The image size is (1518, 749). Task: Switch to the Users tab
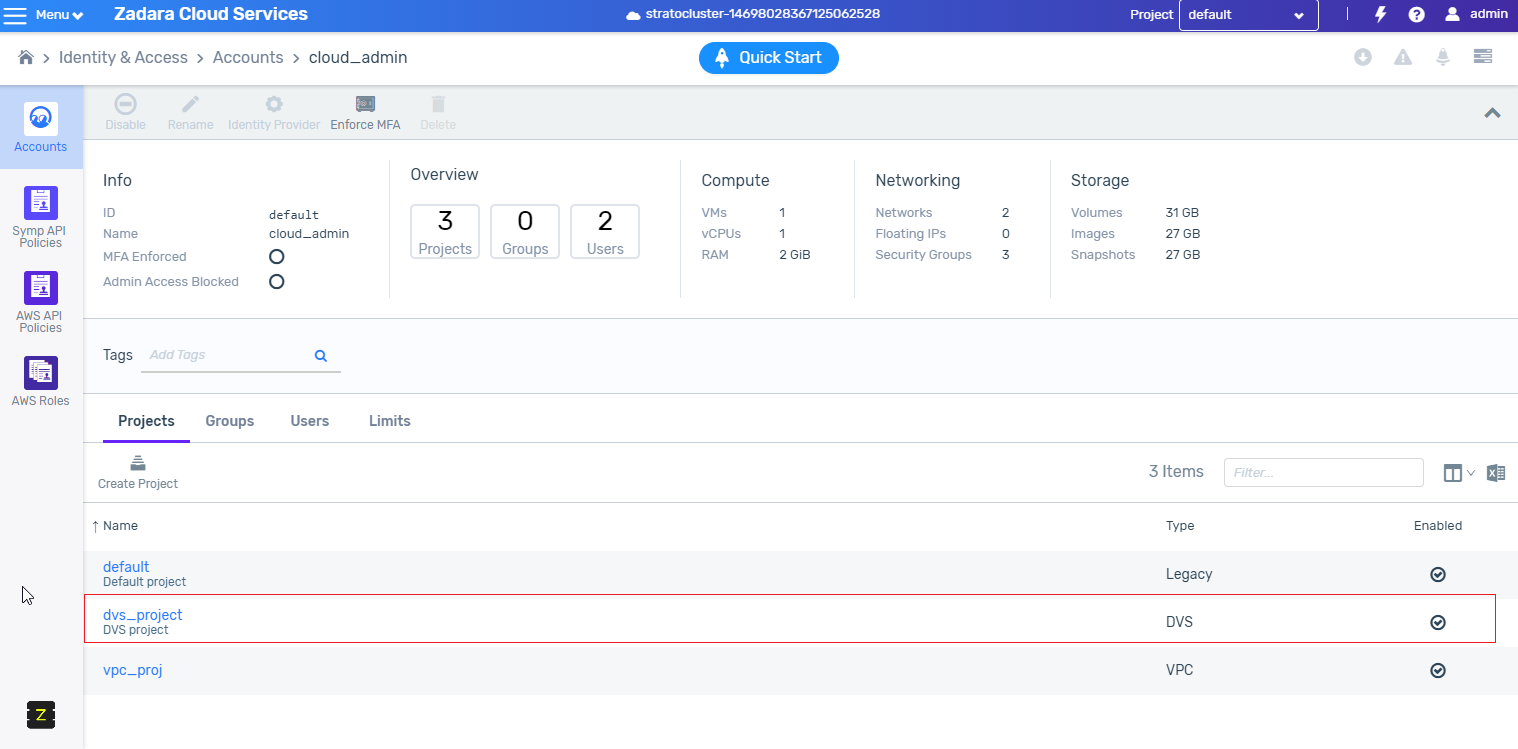[x=310, y=421]
